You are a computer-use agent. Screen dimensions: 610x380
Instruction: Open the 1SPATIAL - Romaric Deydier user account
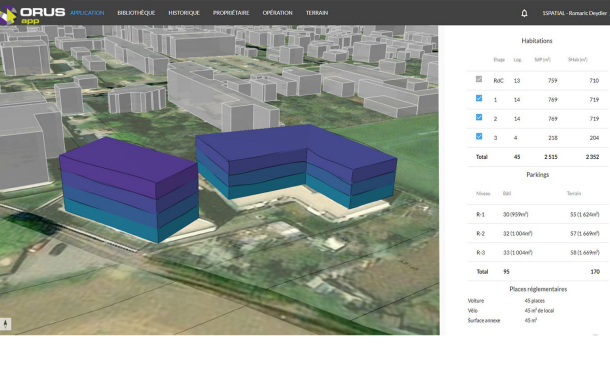point(575,13)
